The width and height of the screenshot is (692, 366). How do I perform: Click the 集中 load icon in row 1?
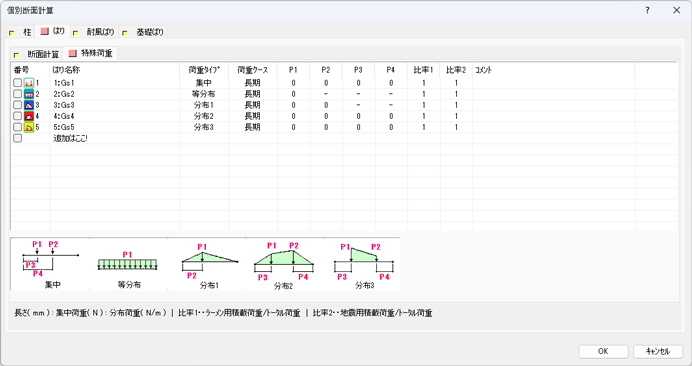click(29, 83)
